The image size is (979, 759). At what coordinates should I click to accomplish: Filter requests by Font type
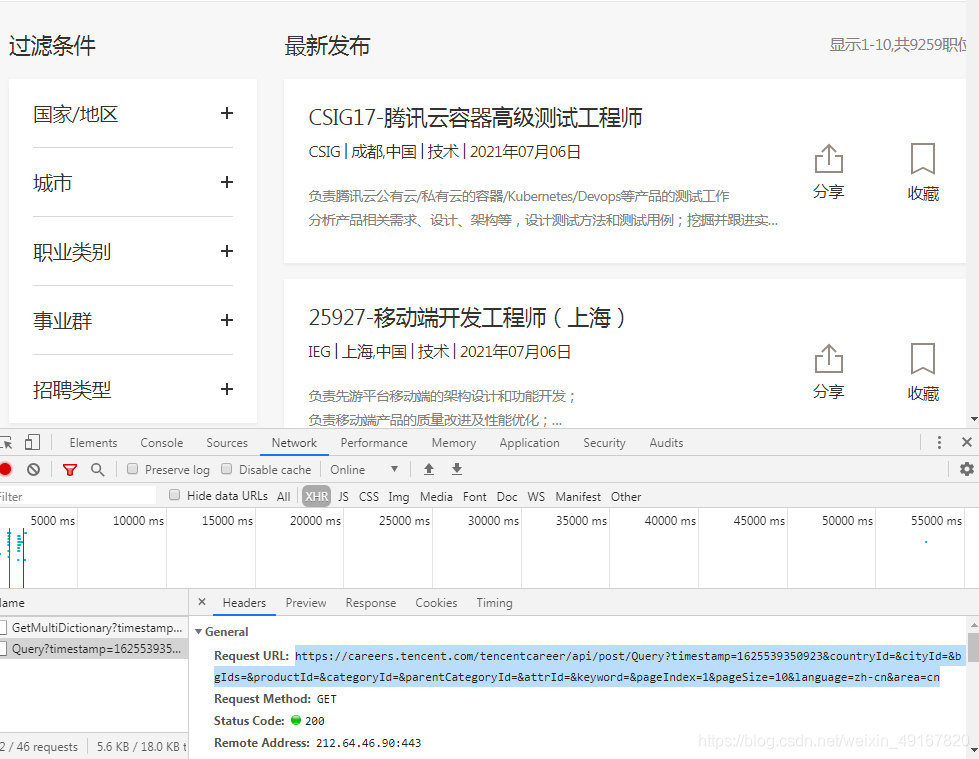[475, 497]
